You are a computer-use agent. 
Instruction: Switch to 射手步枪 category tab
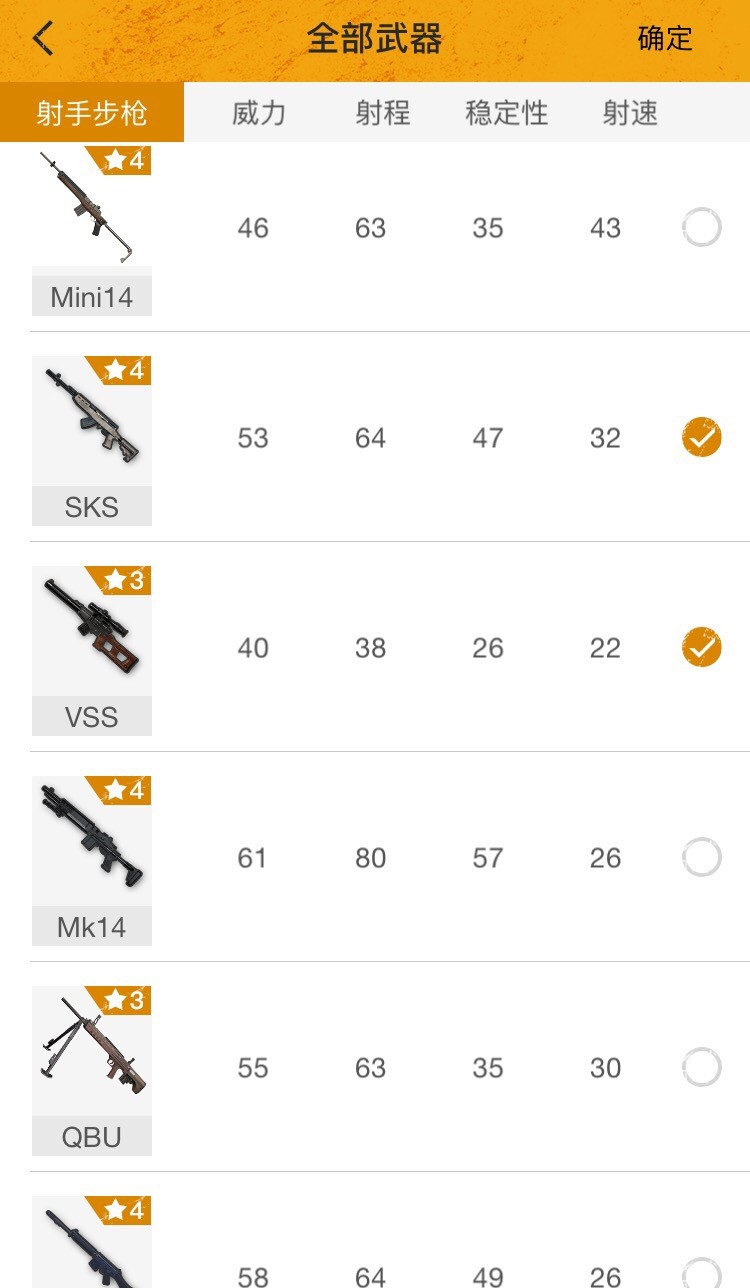coord(92,113)
